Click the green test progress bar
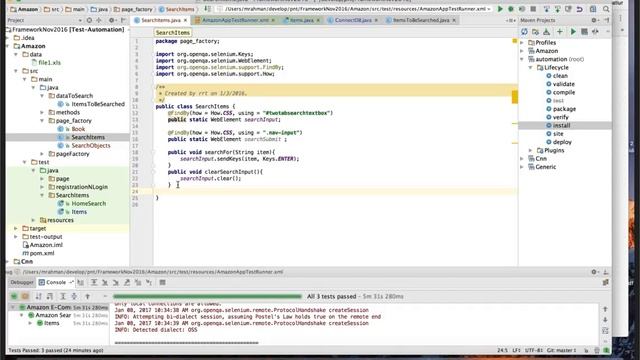This screenshot has height=360, width=640. [x=207, y=296]
